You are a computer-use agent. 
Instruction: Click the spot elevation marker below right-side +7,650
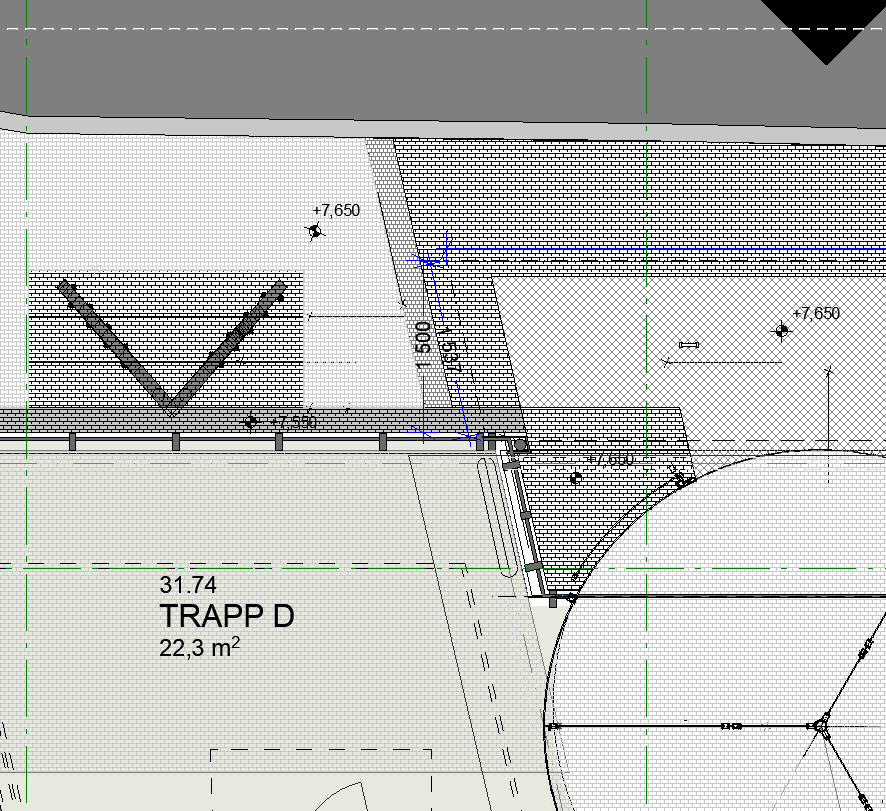[781, 330]
